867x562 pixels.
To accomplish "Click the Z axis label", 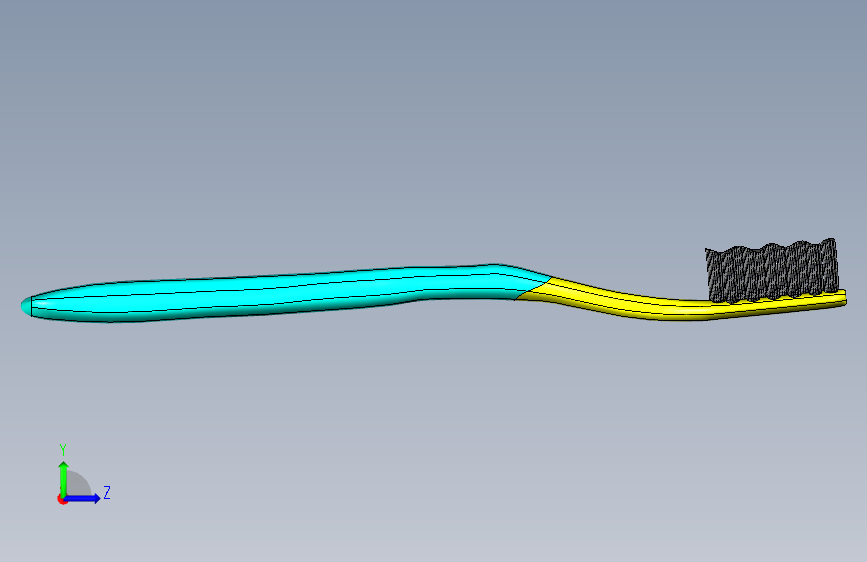I will coord(107,492).
